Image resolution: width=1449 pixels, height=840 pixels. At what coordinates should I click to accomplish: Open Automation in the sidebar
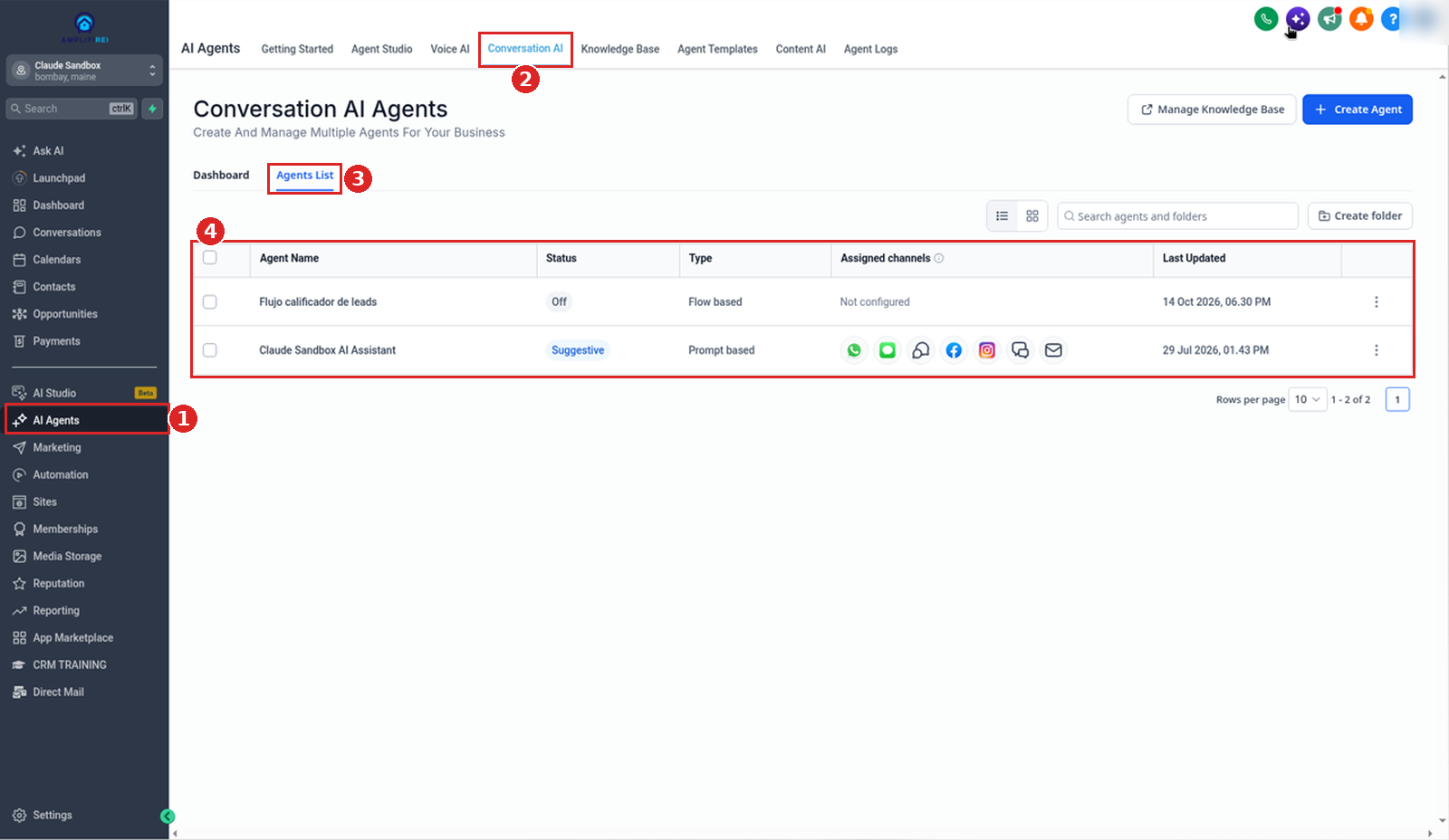pyautogui.click(x=61, y=475)
